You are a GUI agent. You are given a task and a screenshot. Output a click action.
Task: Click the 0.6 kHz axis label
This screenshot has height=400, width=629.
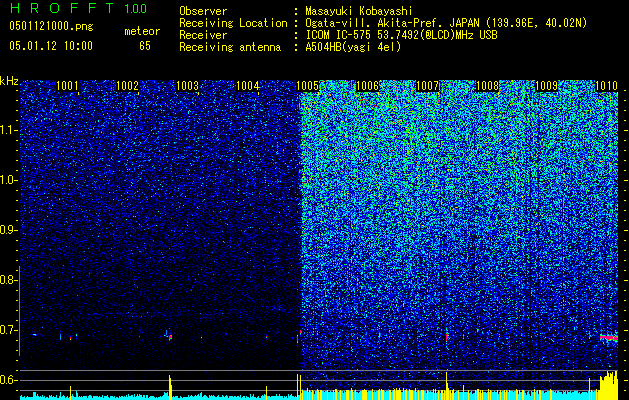[x=9, y=380]
